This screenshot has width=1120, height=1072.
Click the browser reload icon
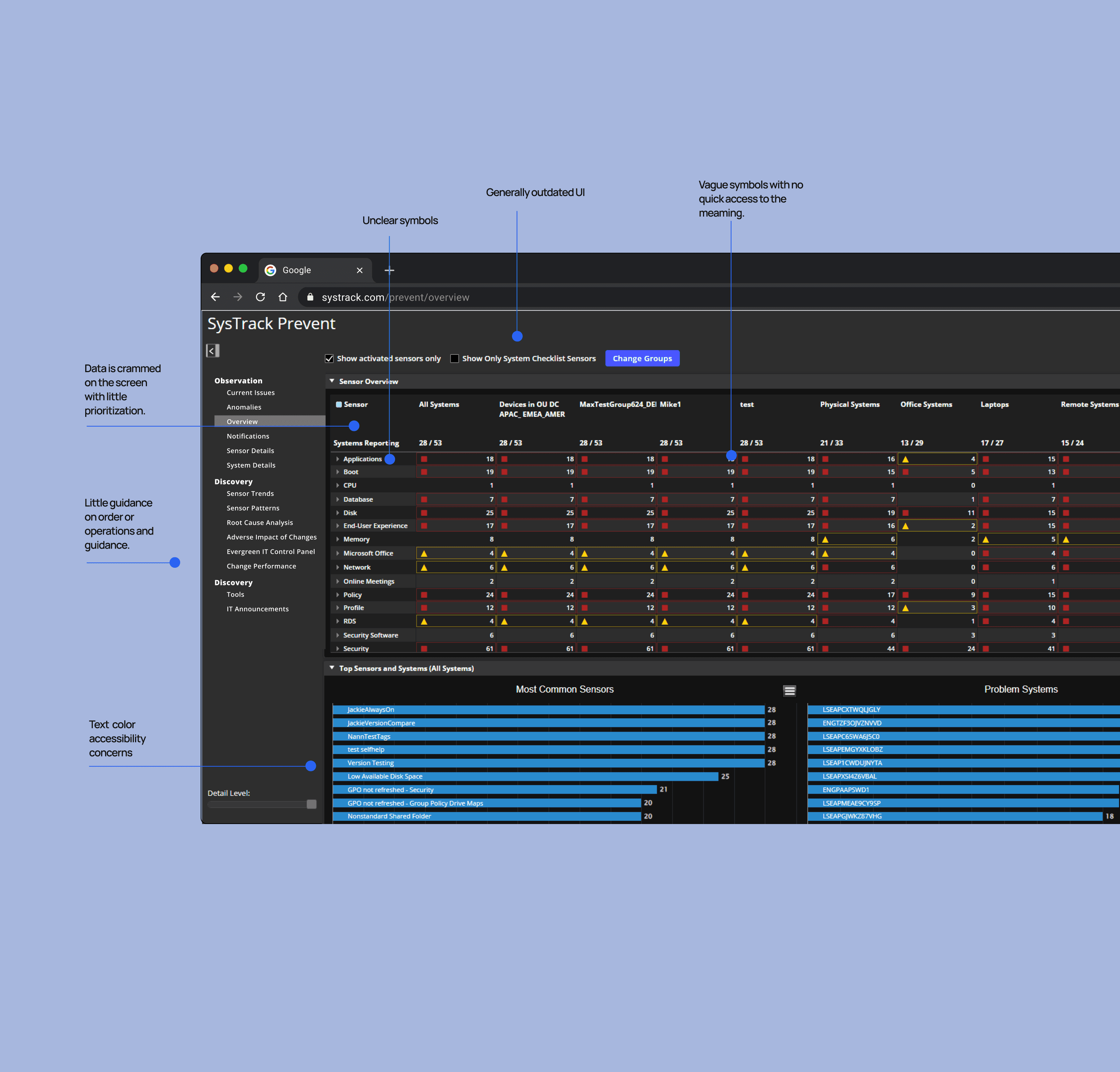coord(261,297)
